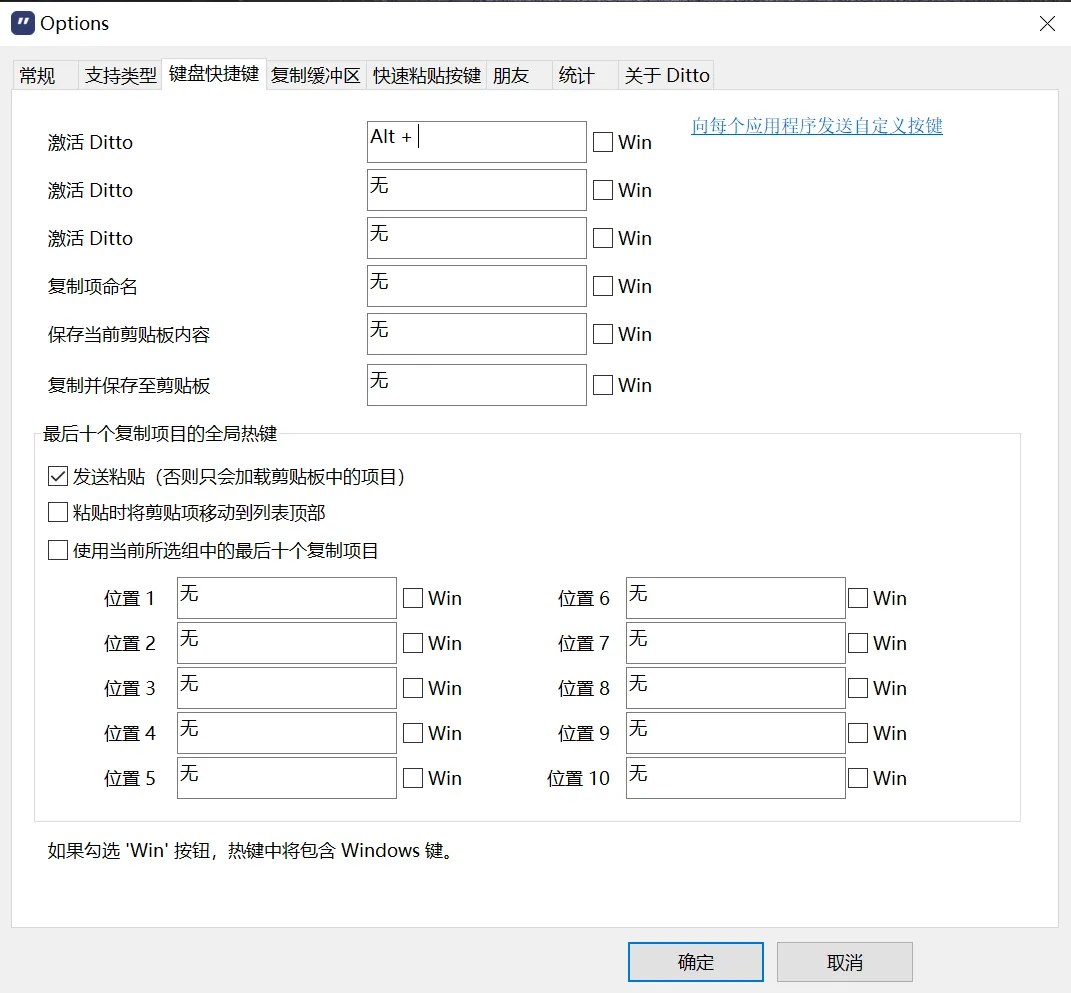Click the 位置 10 hotkey field

tap(736, 778)
